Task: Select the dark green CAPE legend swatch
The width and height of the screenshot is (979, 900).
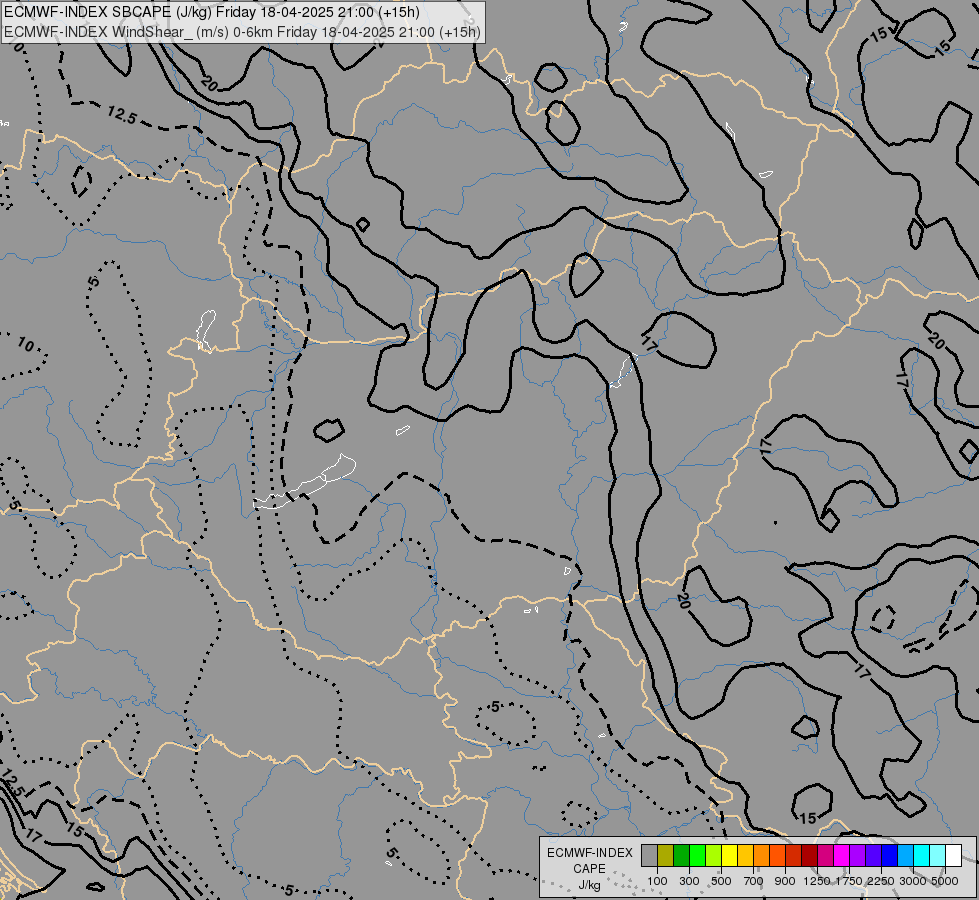Action: (682, 855)
